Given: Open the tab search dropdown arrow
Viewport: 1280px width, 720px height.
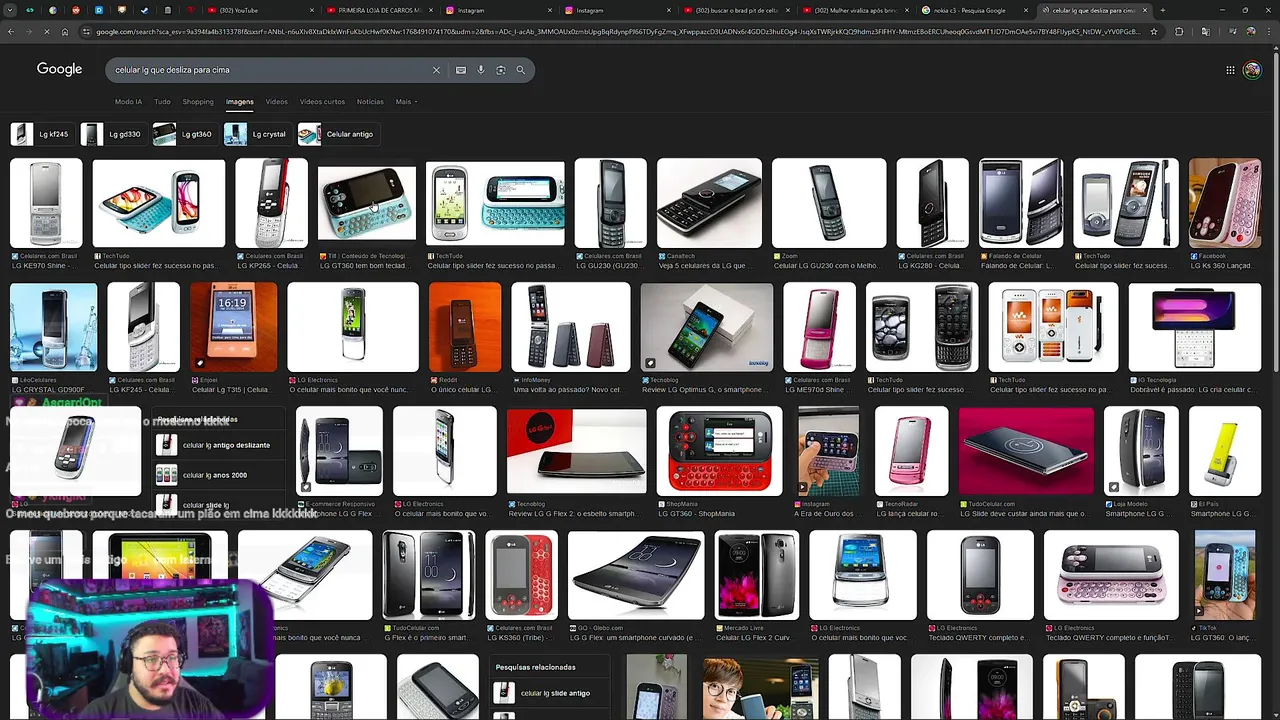Looking at the screenshot, I should tap(10, 10).
